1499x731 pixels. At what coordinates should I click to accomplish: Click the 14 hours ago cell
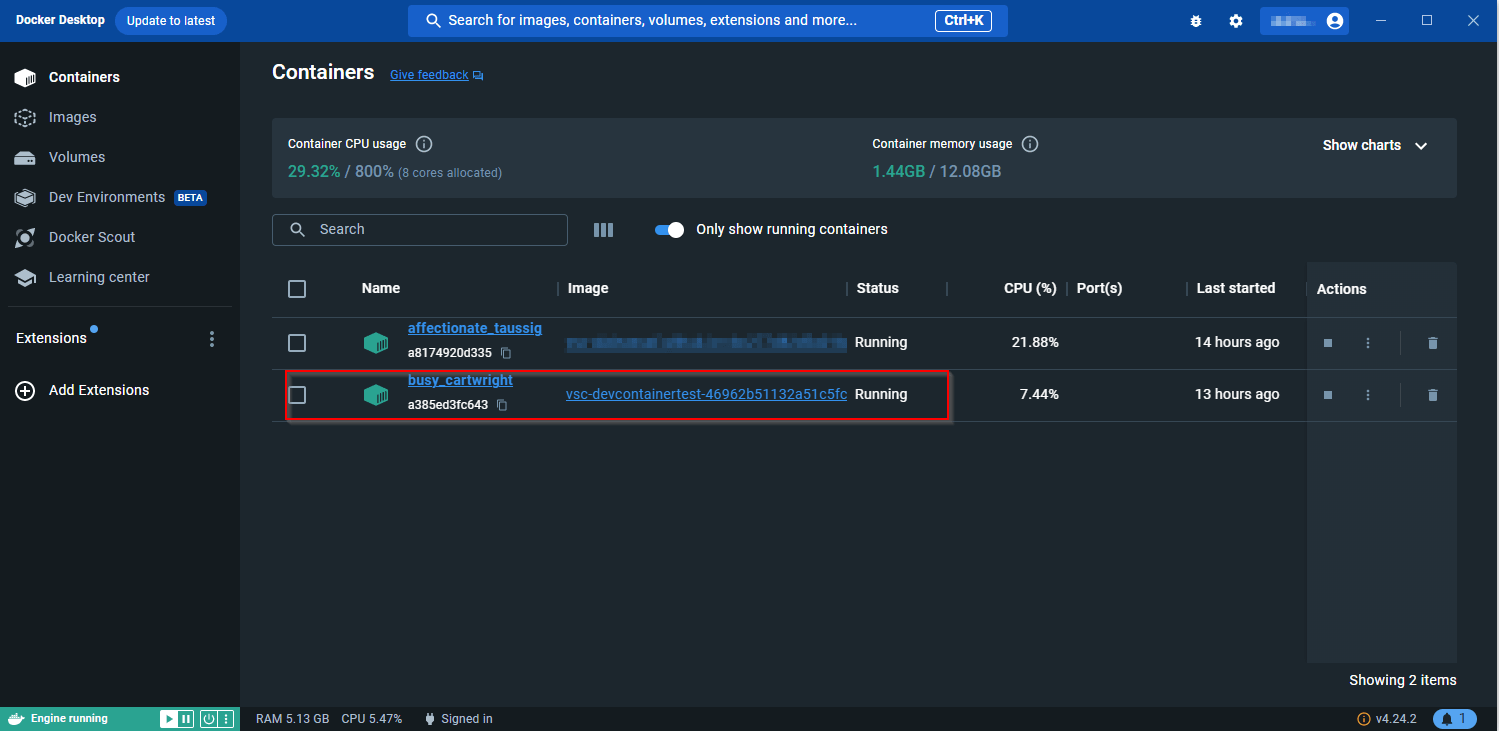pos(1237,342)
